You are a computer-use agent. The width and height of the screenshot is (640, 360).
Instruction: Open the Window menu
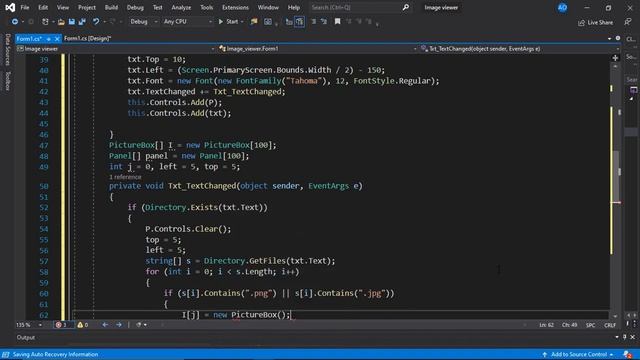point(268,7)
